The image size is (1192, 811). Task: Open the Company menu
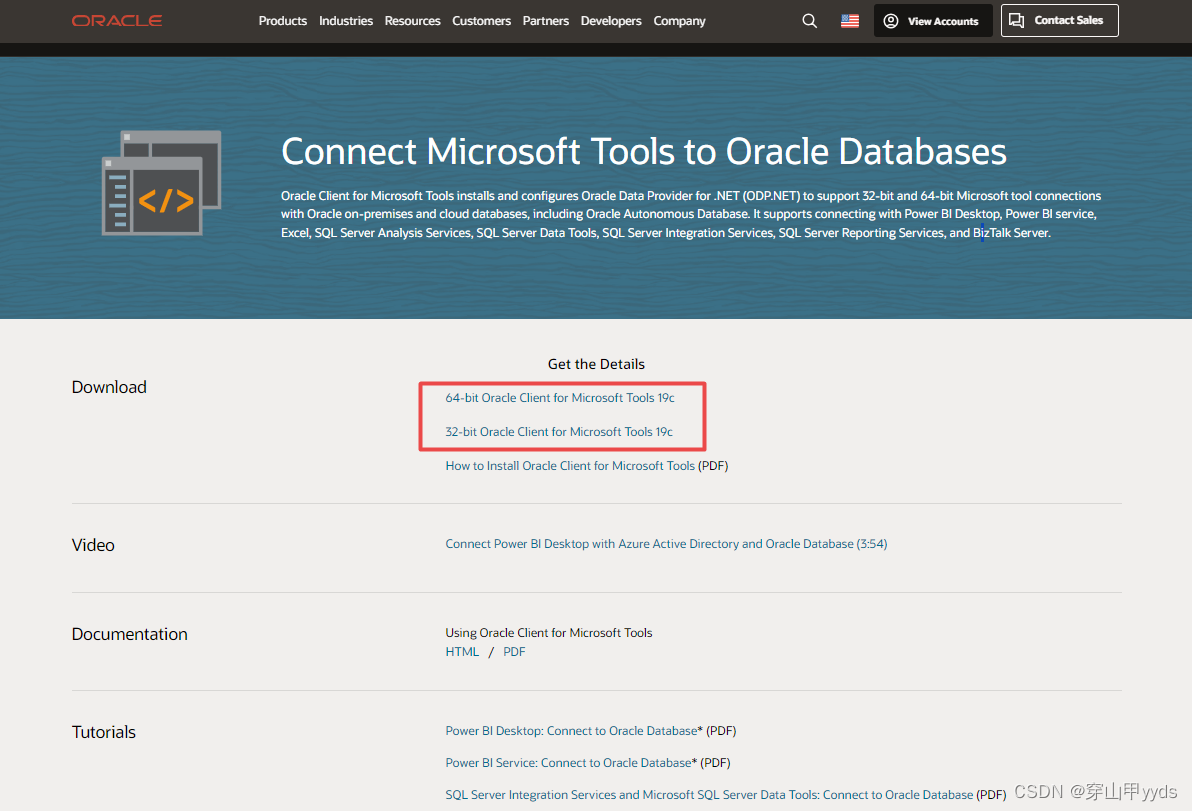tap(680, 21)
